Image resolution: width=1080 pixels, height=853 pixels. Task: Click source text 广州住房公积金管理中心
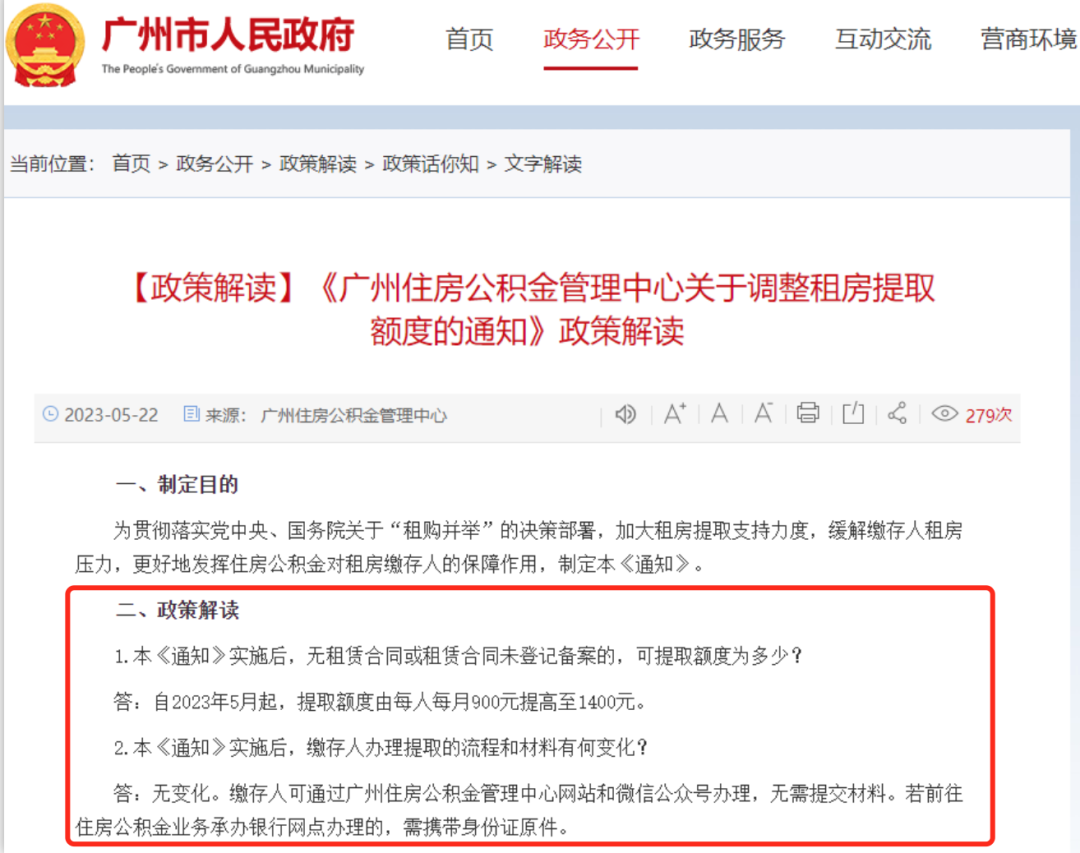pos(353,415)
